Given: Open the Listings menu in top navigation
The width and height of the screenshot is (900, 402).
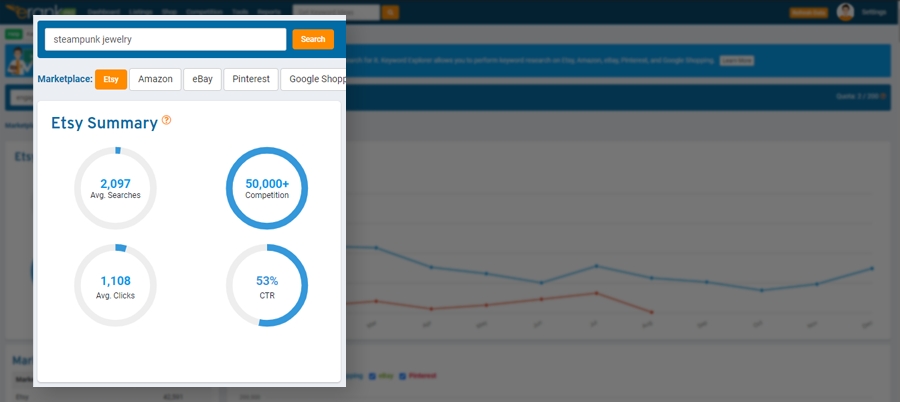Looking at the screenshot, I should pos(141,12).
